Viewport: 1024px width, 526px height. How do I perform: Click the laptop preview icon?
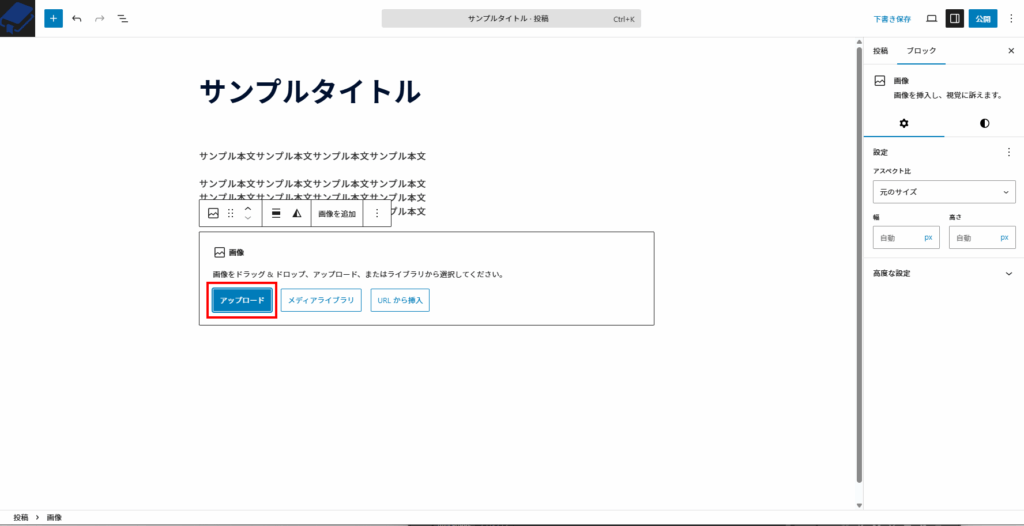click(x=931, y=18)
